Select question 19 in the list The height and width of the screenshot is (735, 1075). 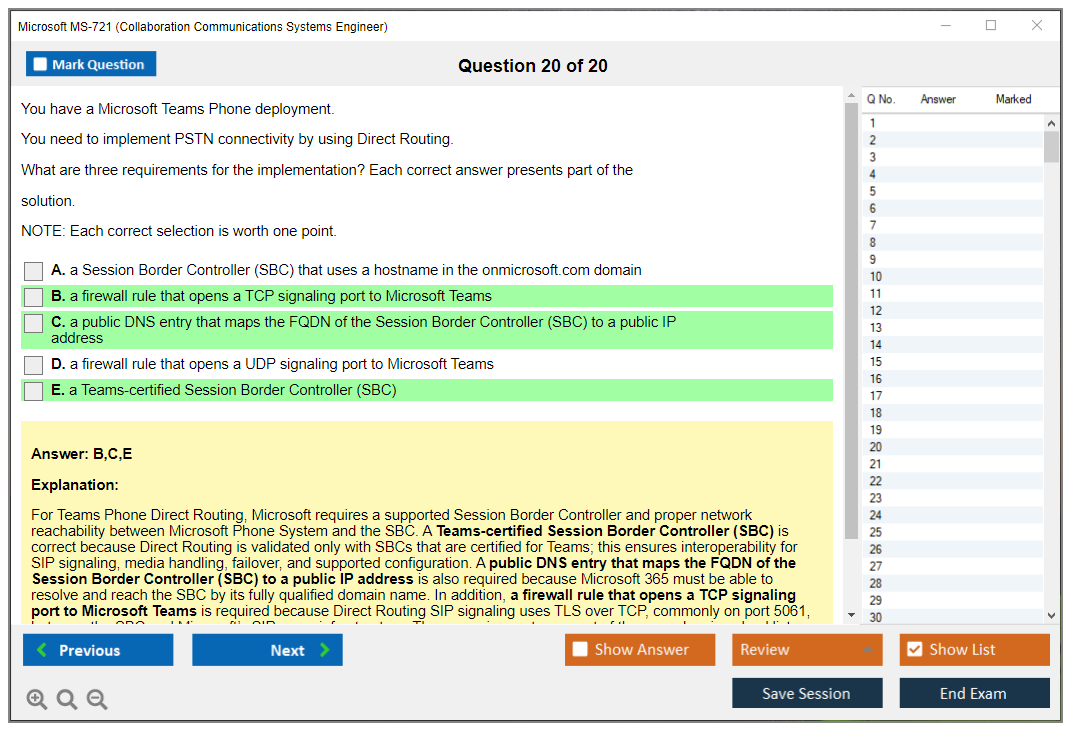(953, 430)
